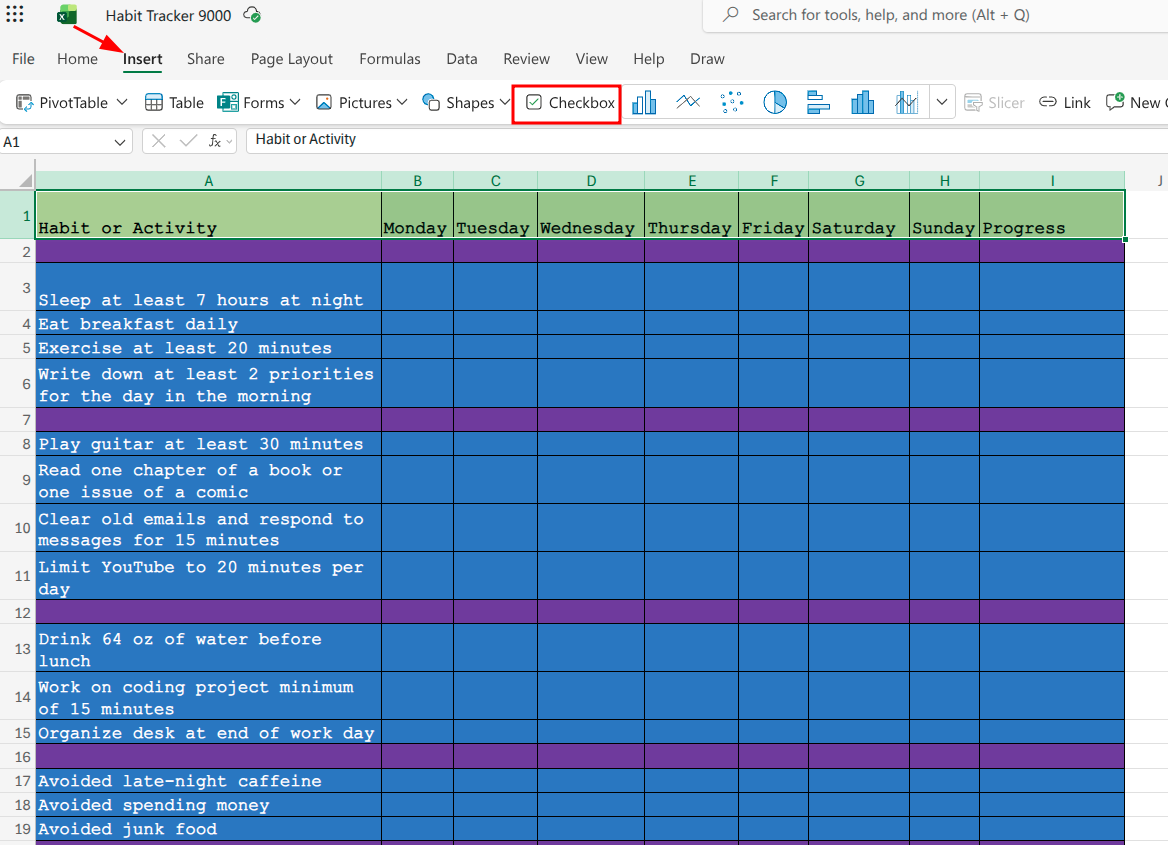Screen dimensions: 1168x845
Task: Switch to the Home tab
Action: pos(77,59)
